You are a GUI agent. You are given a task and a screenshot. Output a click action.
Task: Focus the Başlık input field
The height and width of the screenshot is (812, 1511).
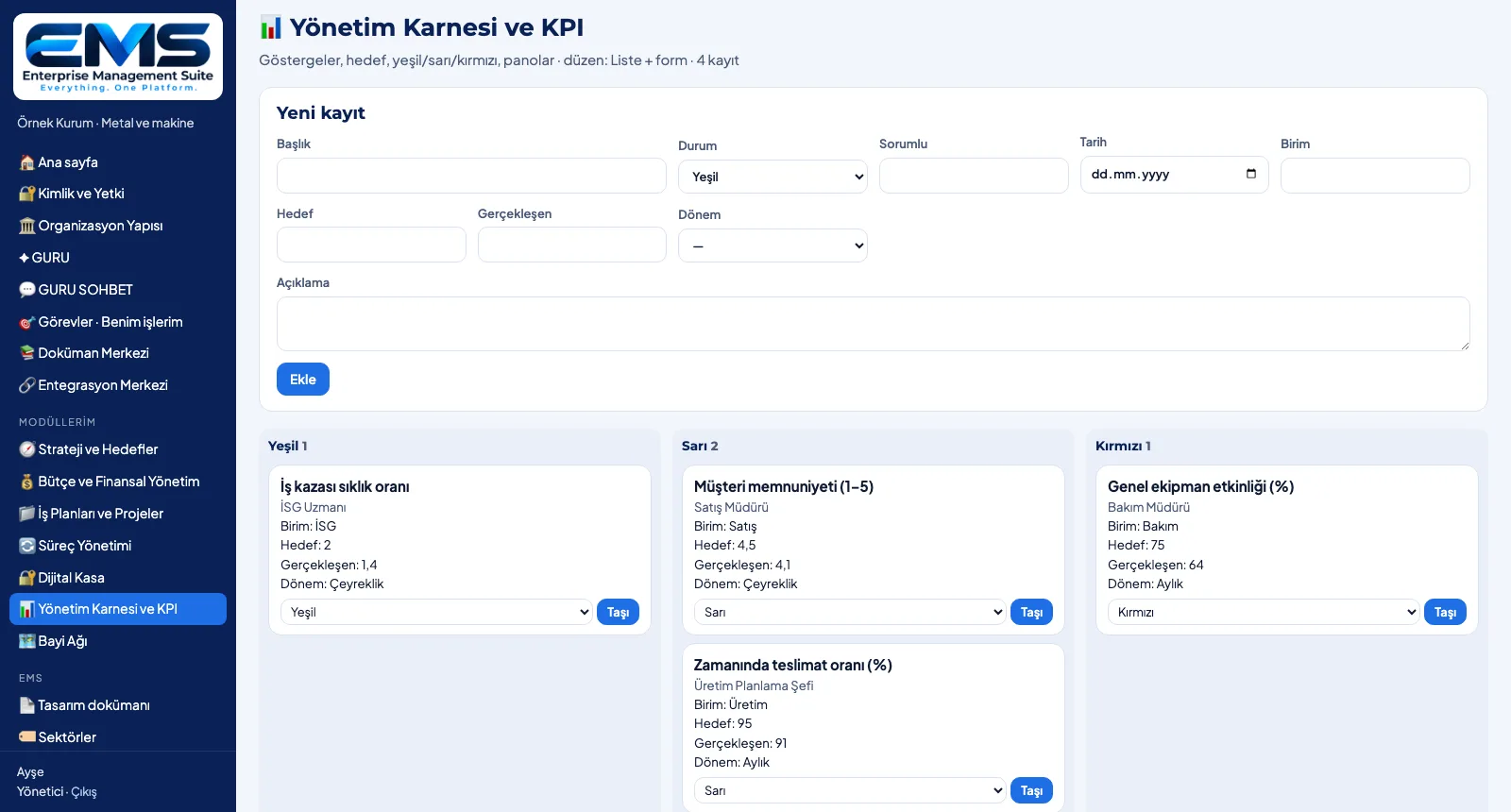pyautogui.click(x=471, y=176)
